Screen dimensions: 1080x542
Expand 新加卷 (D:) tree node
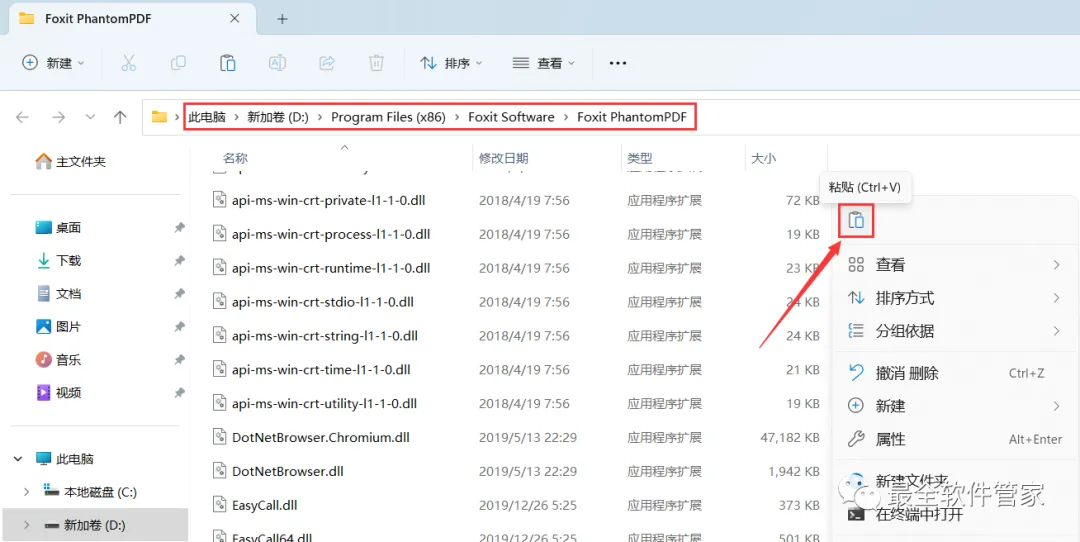click(27, 525)
